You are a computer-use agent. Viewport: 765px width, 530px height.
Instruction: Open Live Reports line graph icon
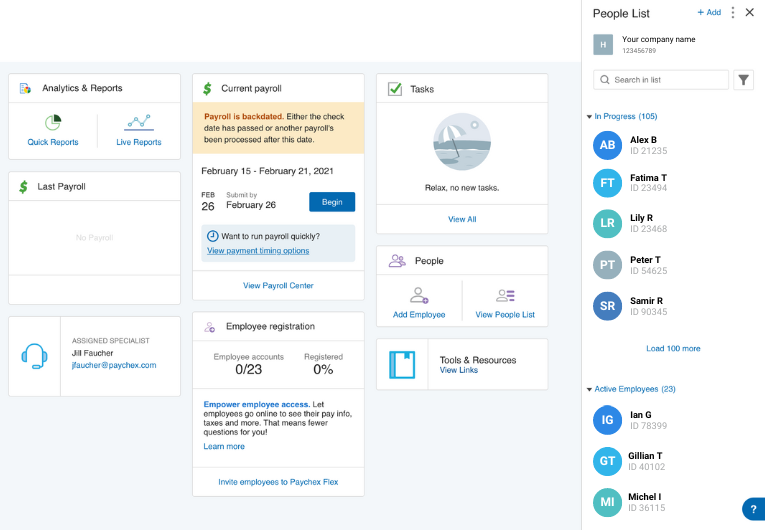point(138,123)
